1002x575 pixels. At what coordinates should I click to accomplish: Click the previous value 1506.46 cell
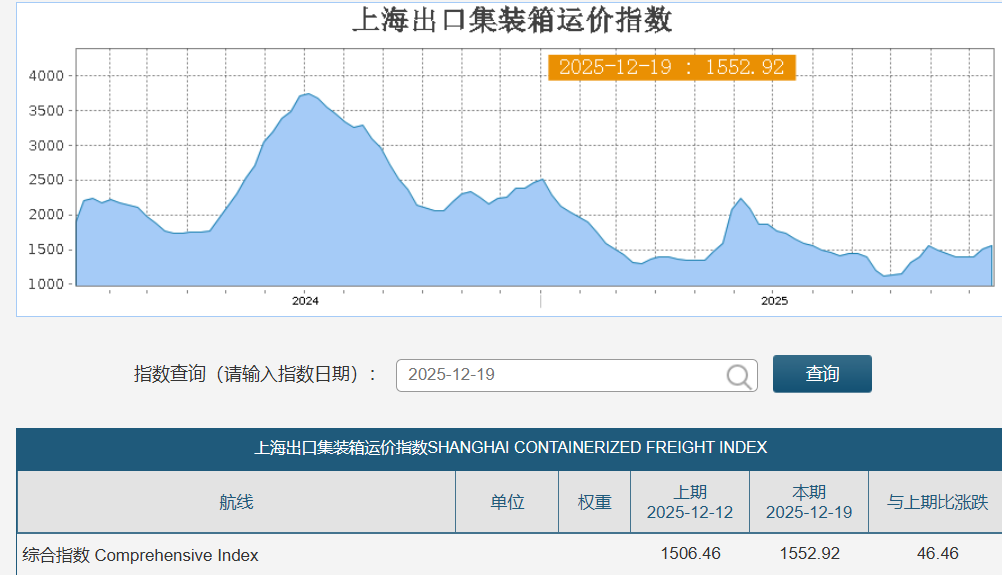coord(690,553)
